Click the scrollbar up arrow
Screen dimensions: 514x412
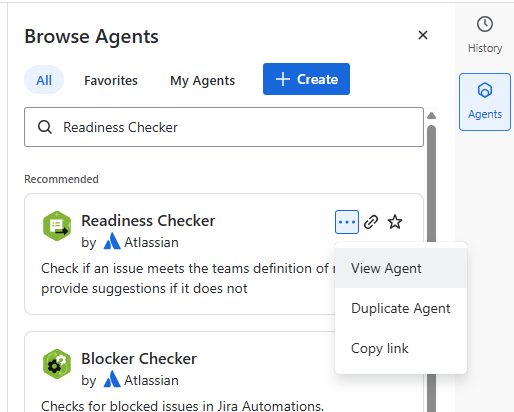click(x=432, y=116)
